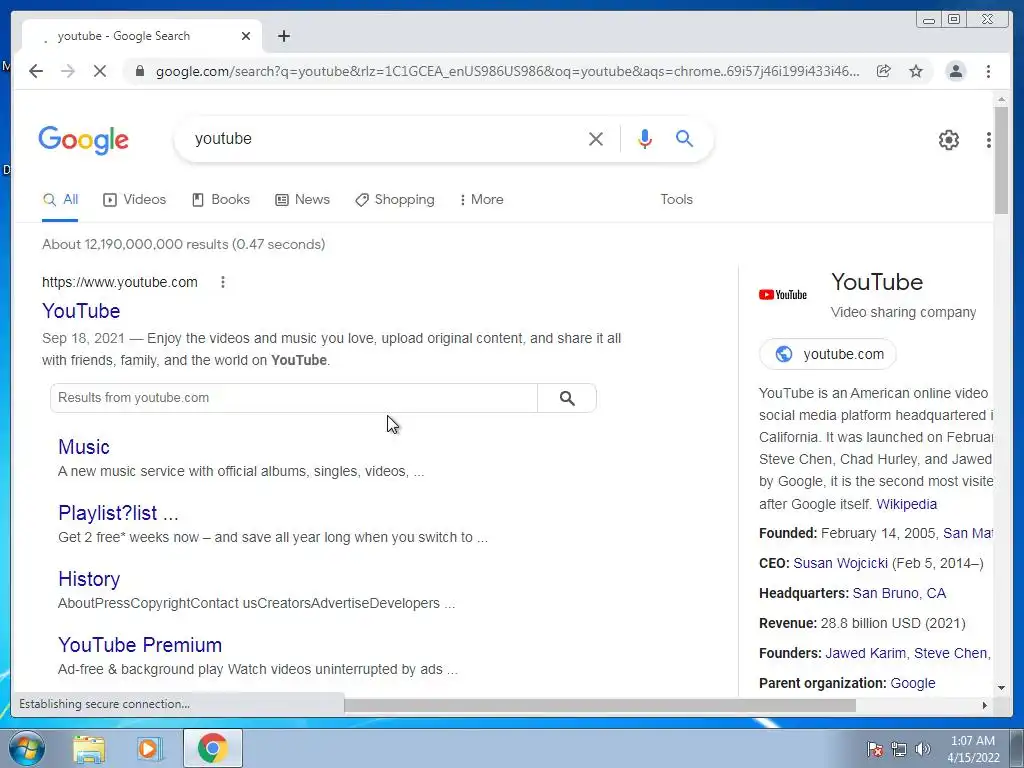Open Google quick settings gear
The width and height of the screenshot is (1024, 768).
(x=948, y=140)
